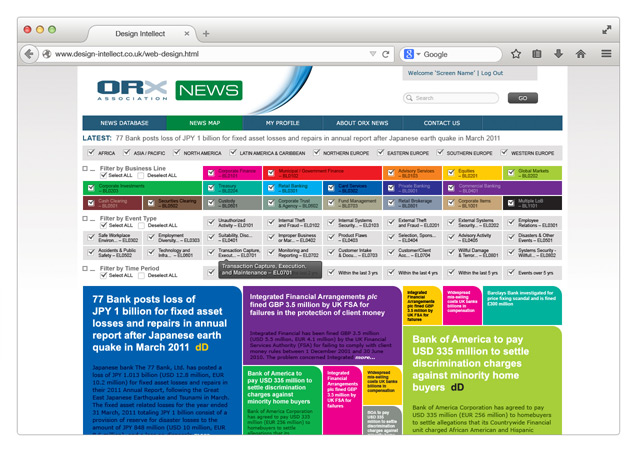
Task: Open the URL bar history dropdown arrow
Action: 372,54
